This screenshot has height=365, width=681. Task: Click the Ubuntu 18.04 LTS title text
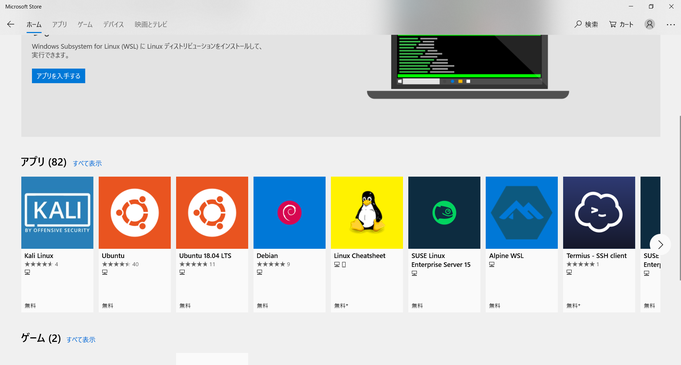pyautogui.click(x=205, y=256)
